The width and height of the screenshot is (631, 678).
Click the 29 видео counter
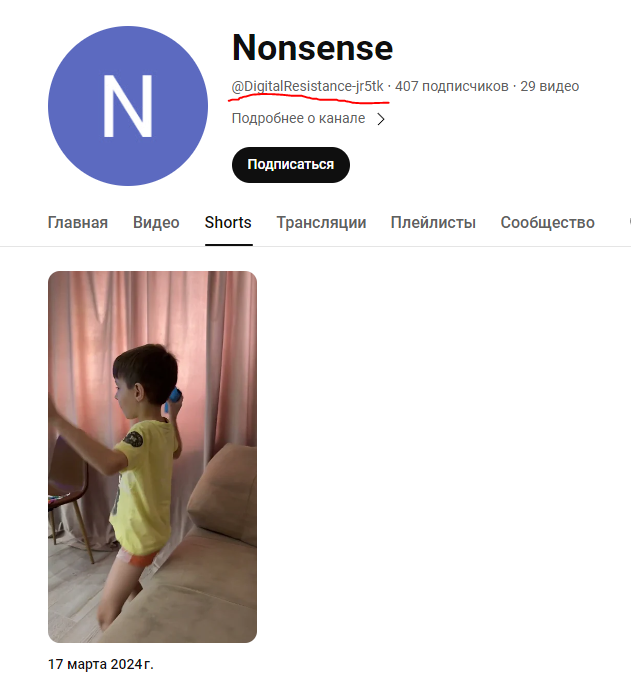tap(550, 86)
